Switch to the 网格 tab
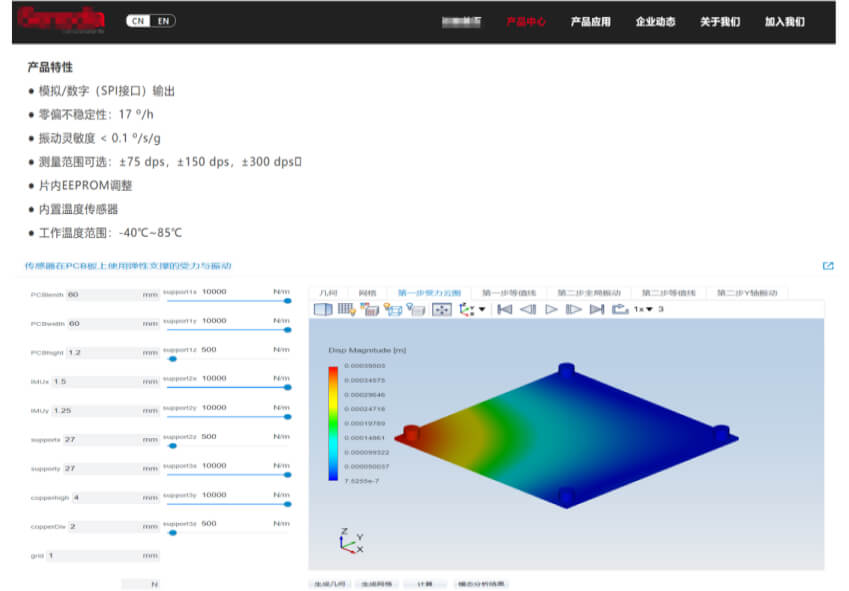Screen dimensions: 849x591 (x=367, y=293)
